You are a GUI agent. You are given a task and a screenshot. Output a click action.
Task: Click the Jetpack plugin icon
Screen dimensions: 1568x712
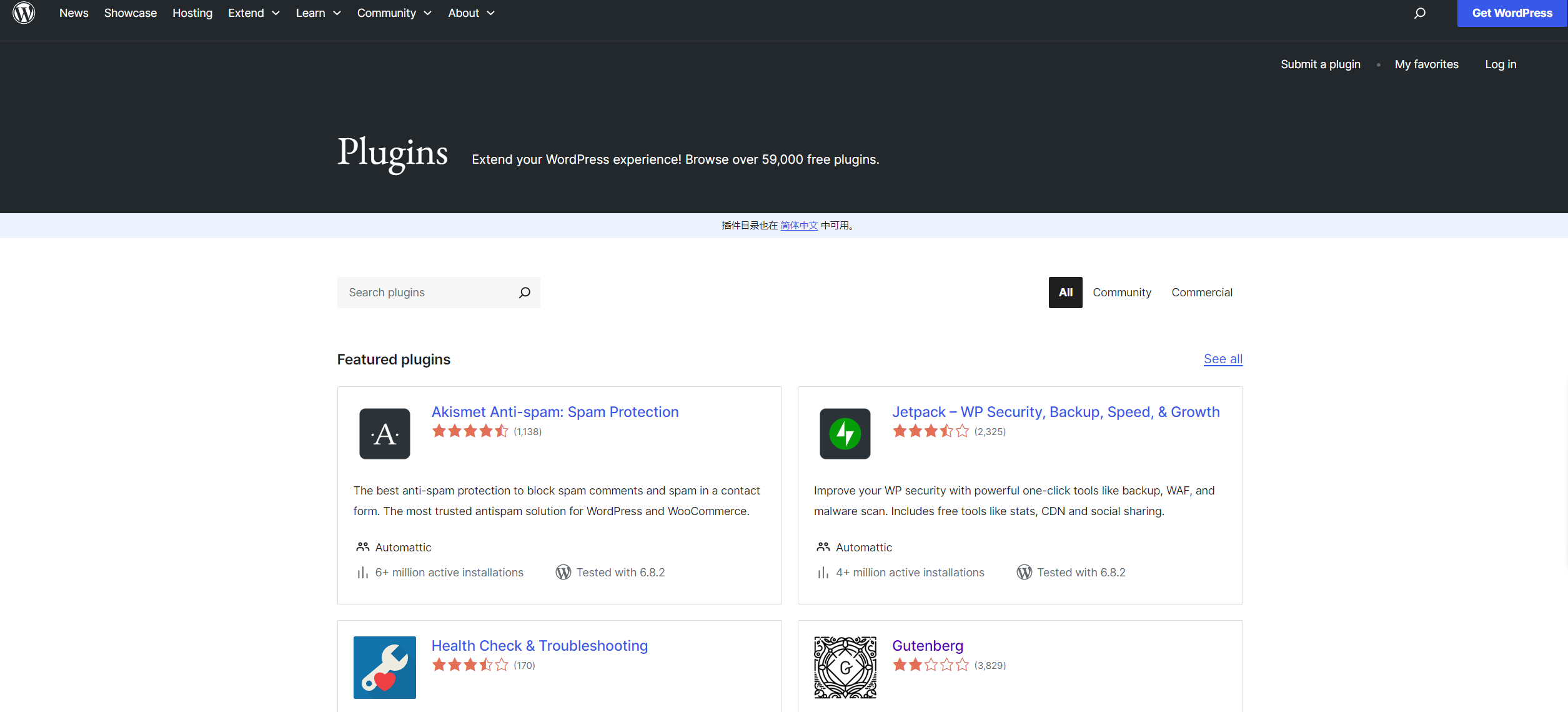coord(845,433)
